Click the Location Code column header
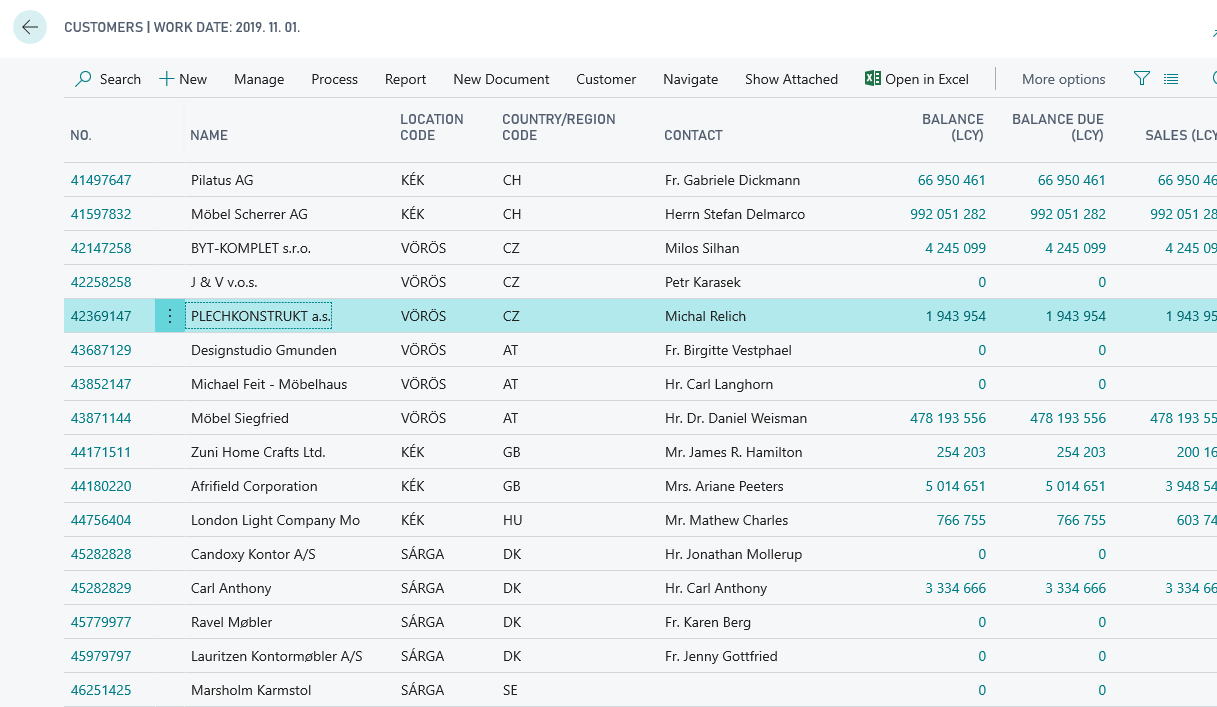Viewport: 1217px width, 707px height. (x=432, y=127)
